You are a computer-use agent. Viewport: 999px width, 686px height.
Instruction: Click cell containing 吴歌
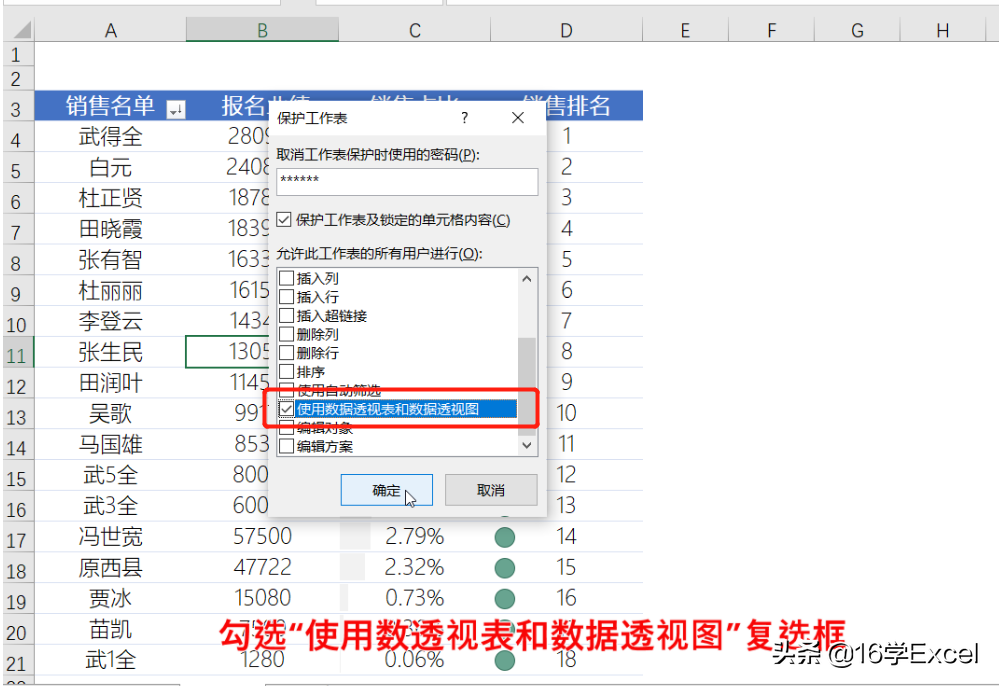tap(110, 413)
